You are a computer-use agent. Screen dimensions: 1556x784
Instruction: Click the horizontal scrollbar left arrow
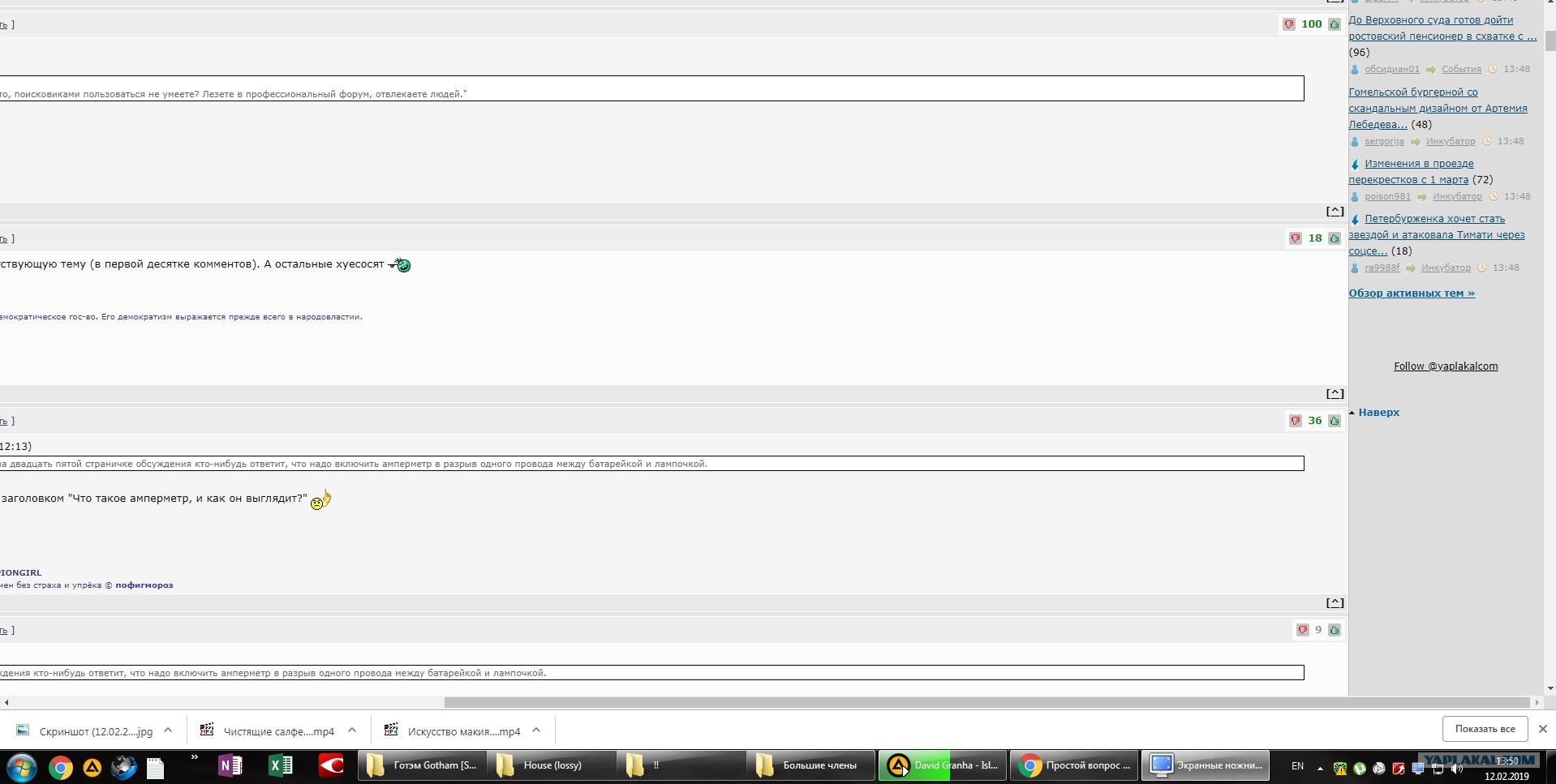(x=6, y=702)
